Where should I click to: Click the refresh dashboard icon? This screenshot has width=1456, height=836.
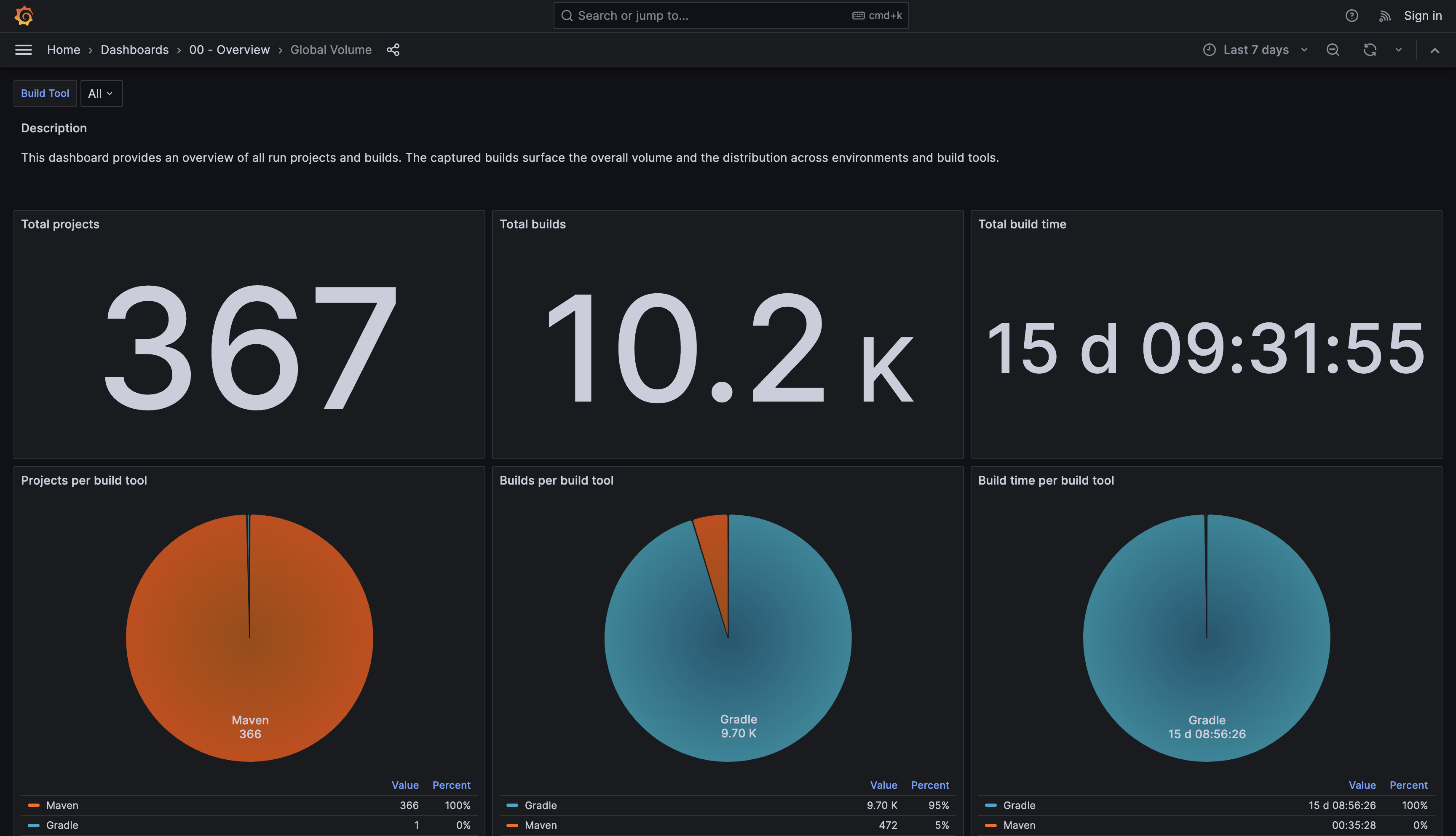click(1370, 50)
